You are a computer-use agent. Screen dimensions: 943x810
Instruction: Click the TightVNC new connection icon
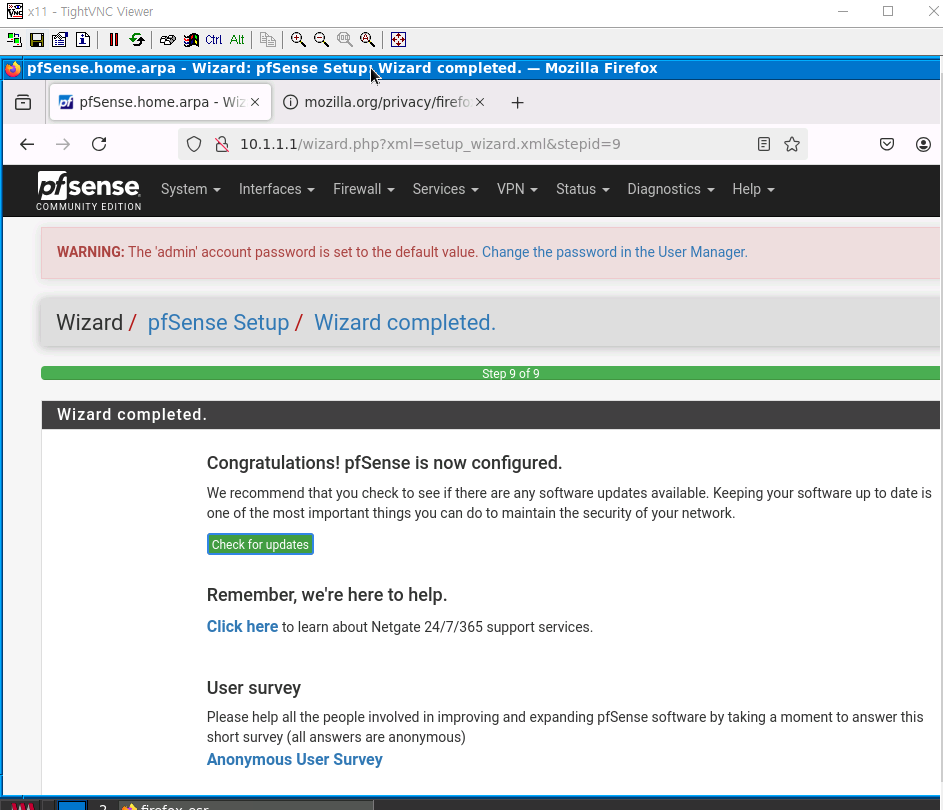14,40
